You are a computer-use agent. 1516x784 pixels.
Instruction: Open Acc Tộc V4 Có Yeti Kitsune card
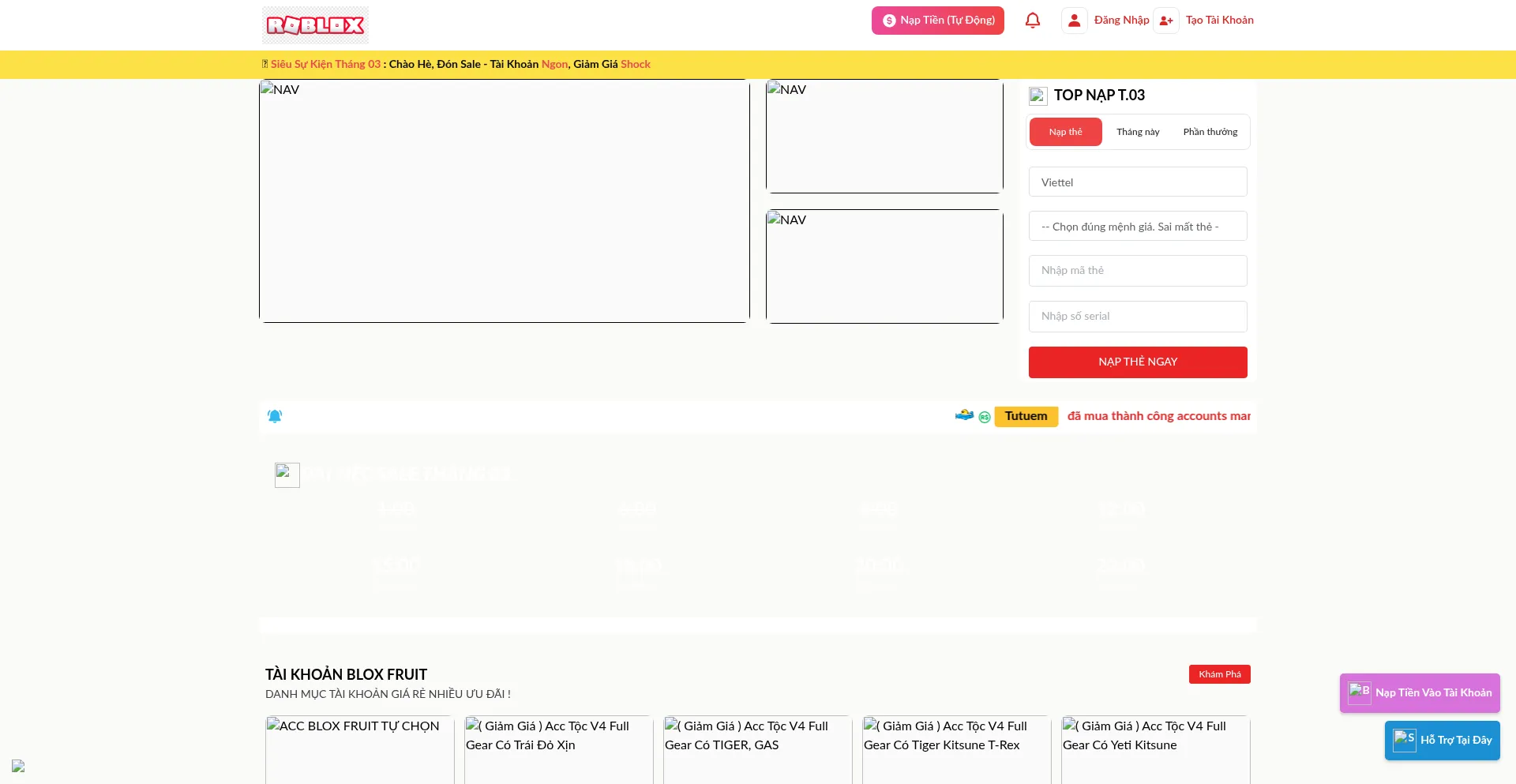click(x=1156, y=750)
